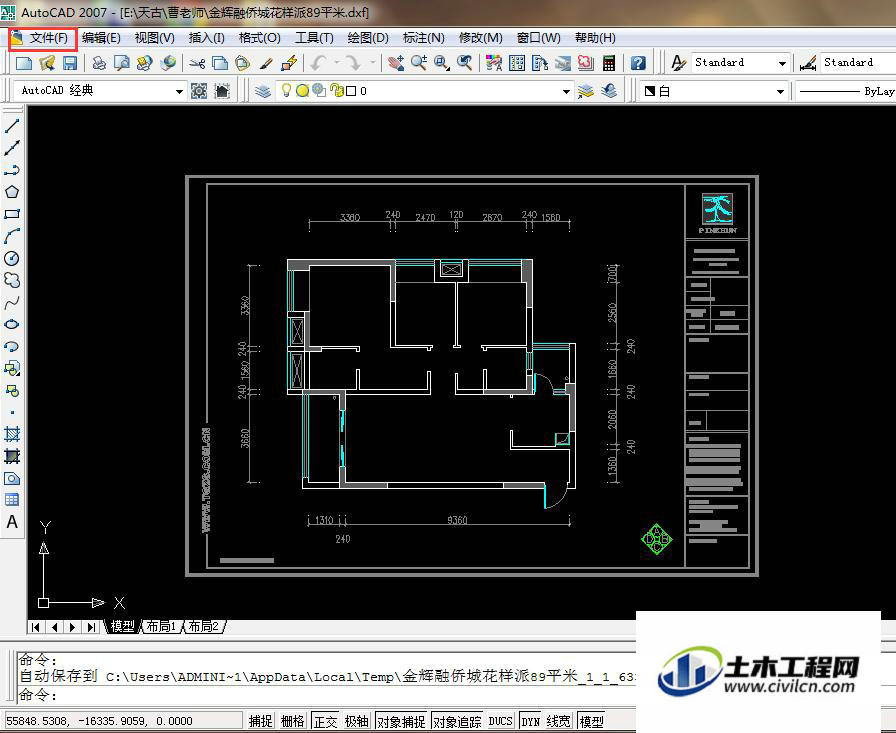Toggle 极轴 polar tracking
896x733 pixels.
[x=357, y=722]
